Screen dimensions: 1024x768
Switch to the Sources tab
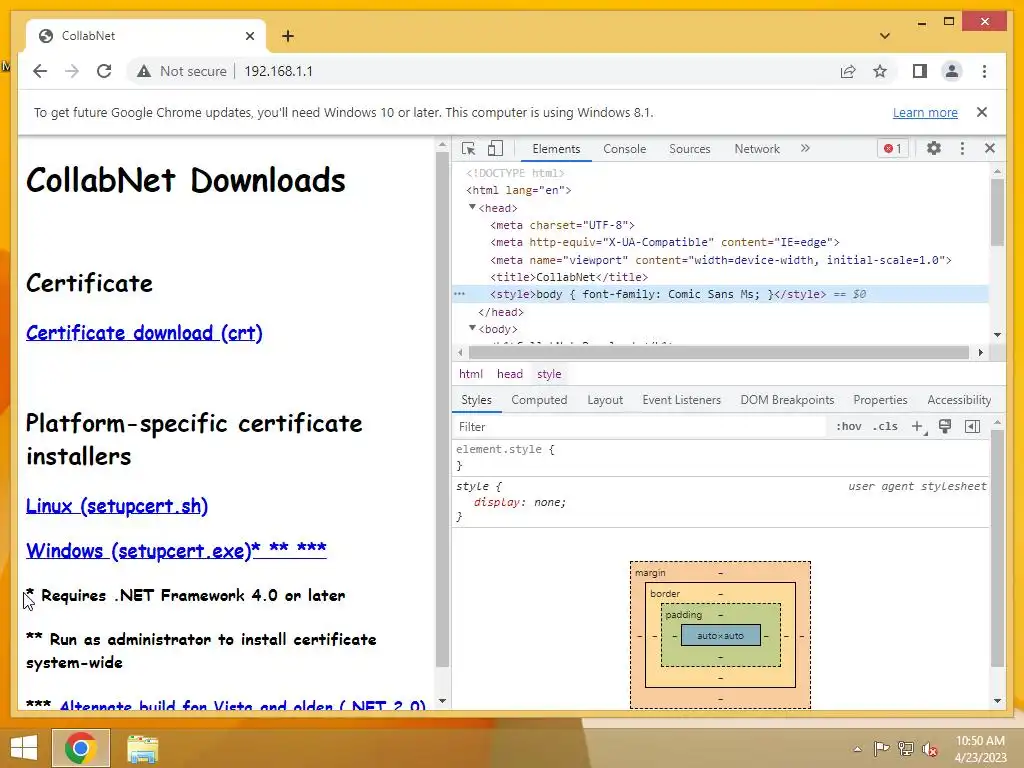tap(689, 149)
